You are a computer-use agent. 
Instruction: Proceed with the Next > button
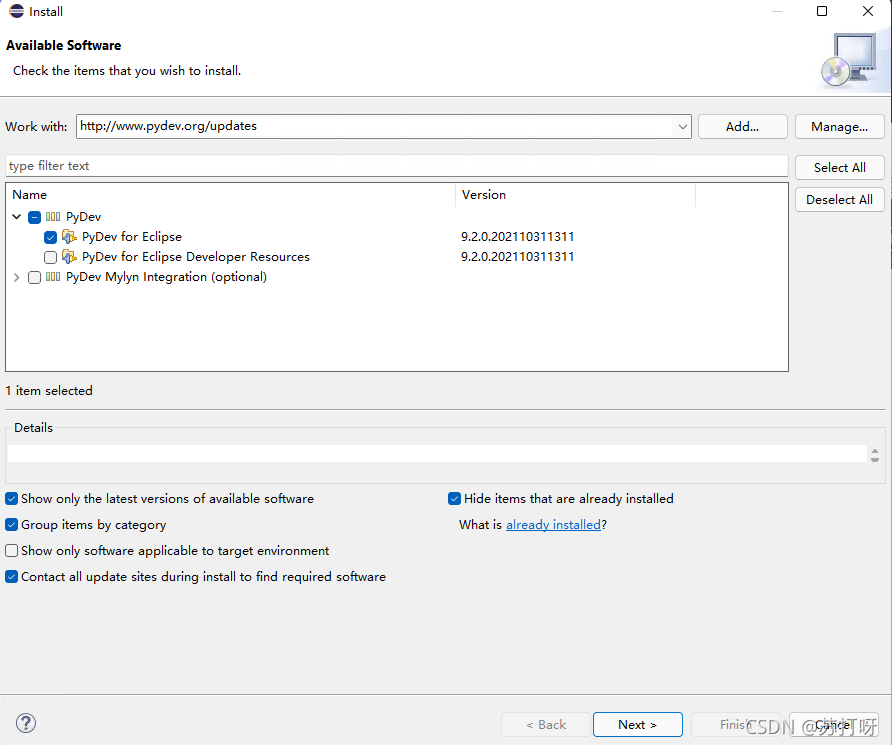637,725
